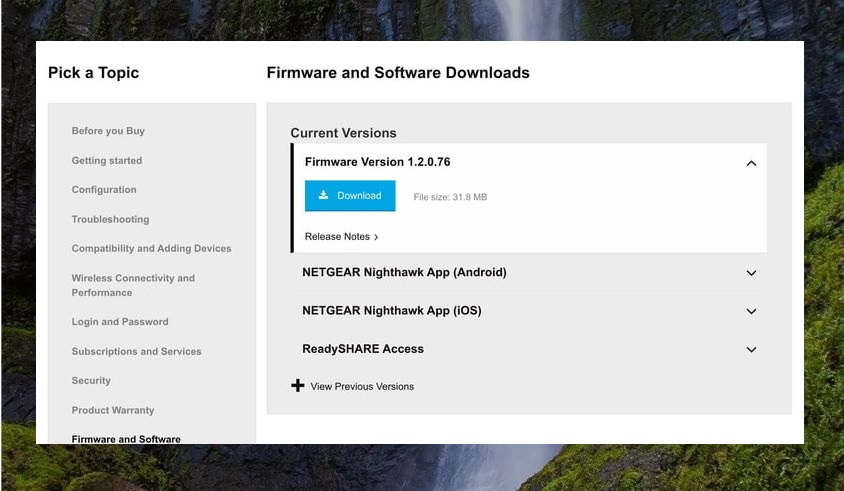This screenshot has height=491, width=844.
Task: Click the Current Versions heading
Action: [x=343, y=133]
